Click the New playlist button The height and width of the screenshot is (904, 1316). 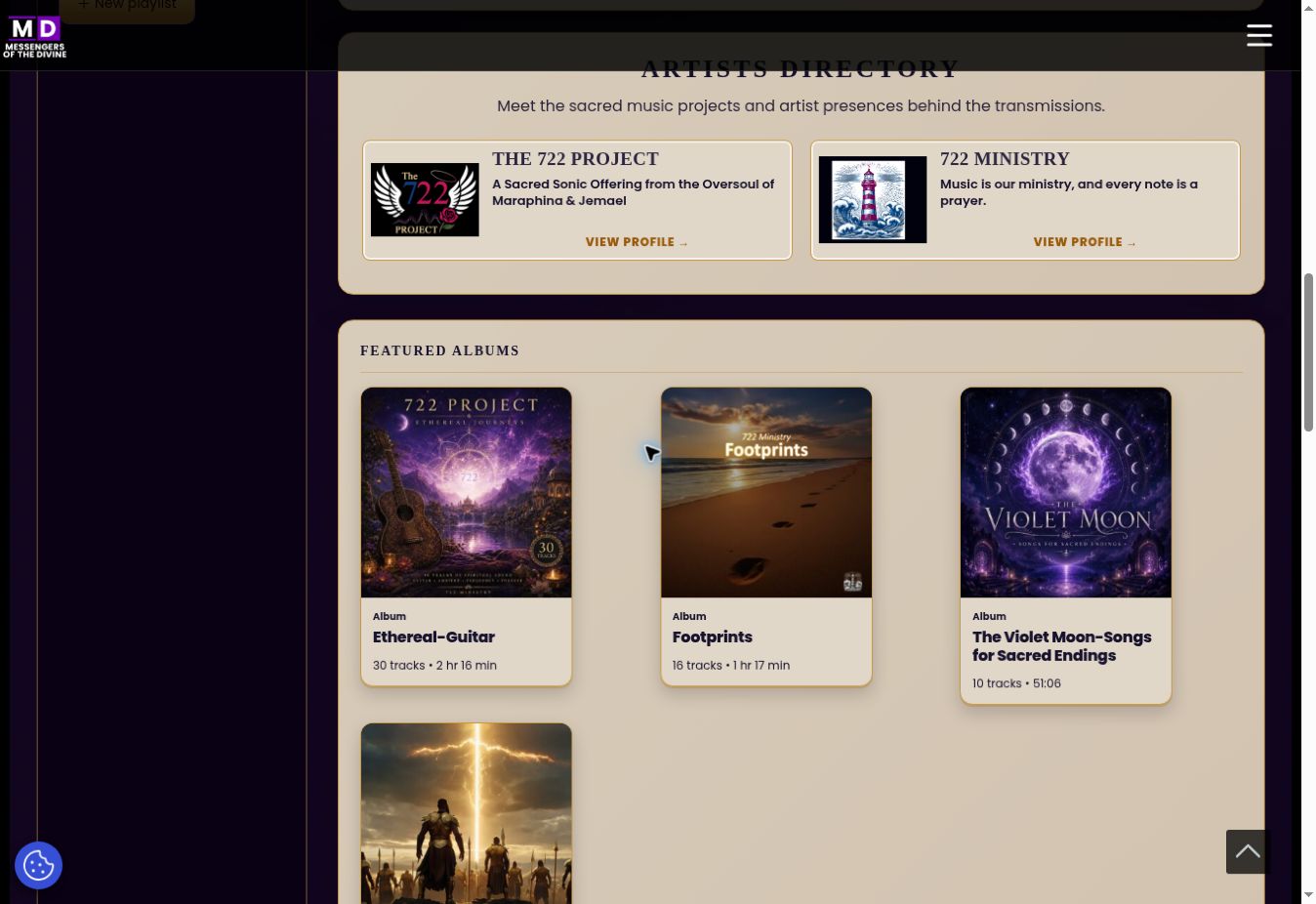[127, 6]
